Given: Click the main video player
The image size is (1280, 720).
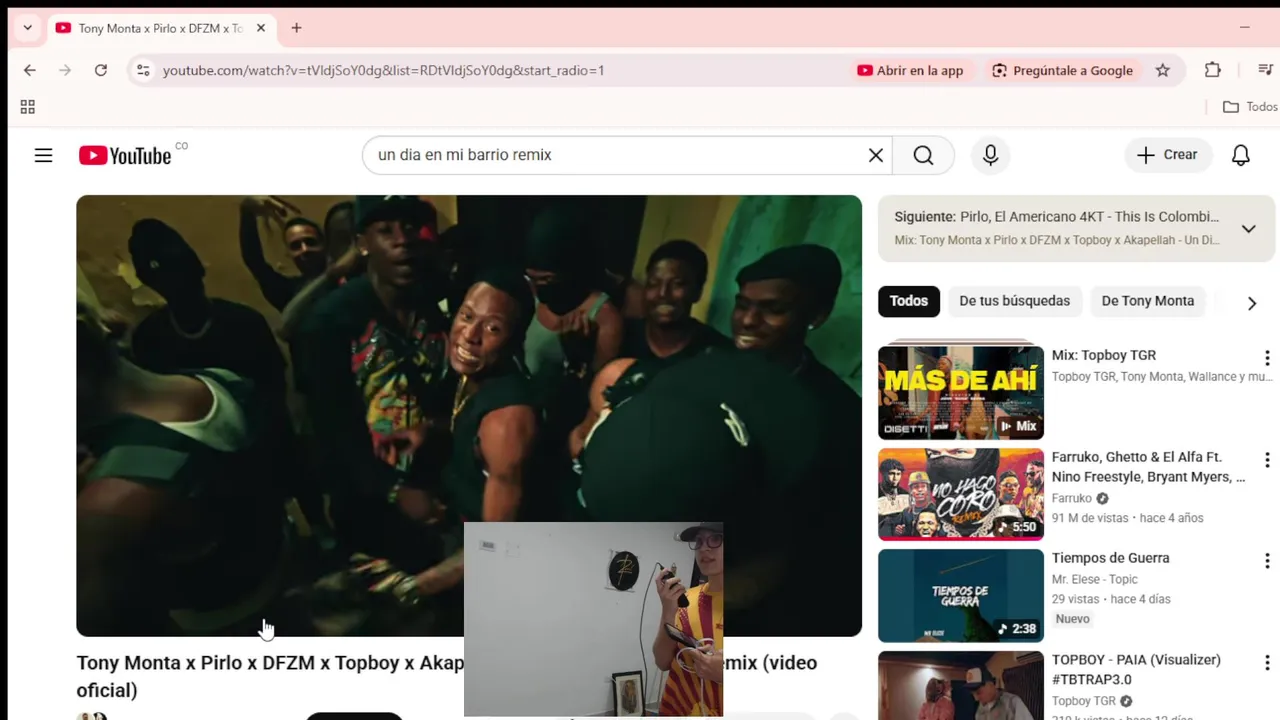Looking at the screenshot, I should tap(469, 415).
